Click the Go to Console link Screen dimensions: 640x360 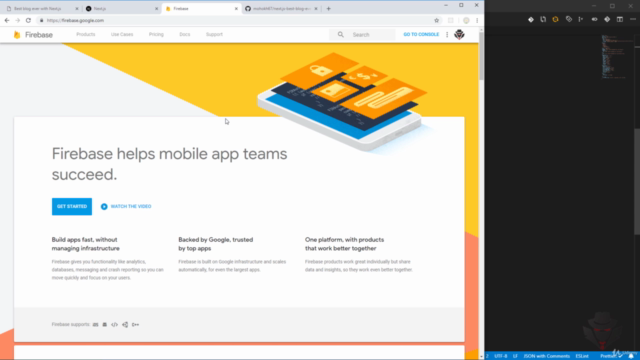(x=421, y=35)
